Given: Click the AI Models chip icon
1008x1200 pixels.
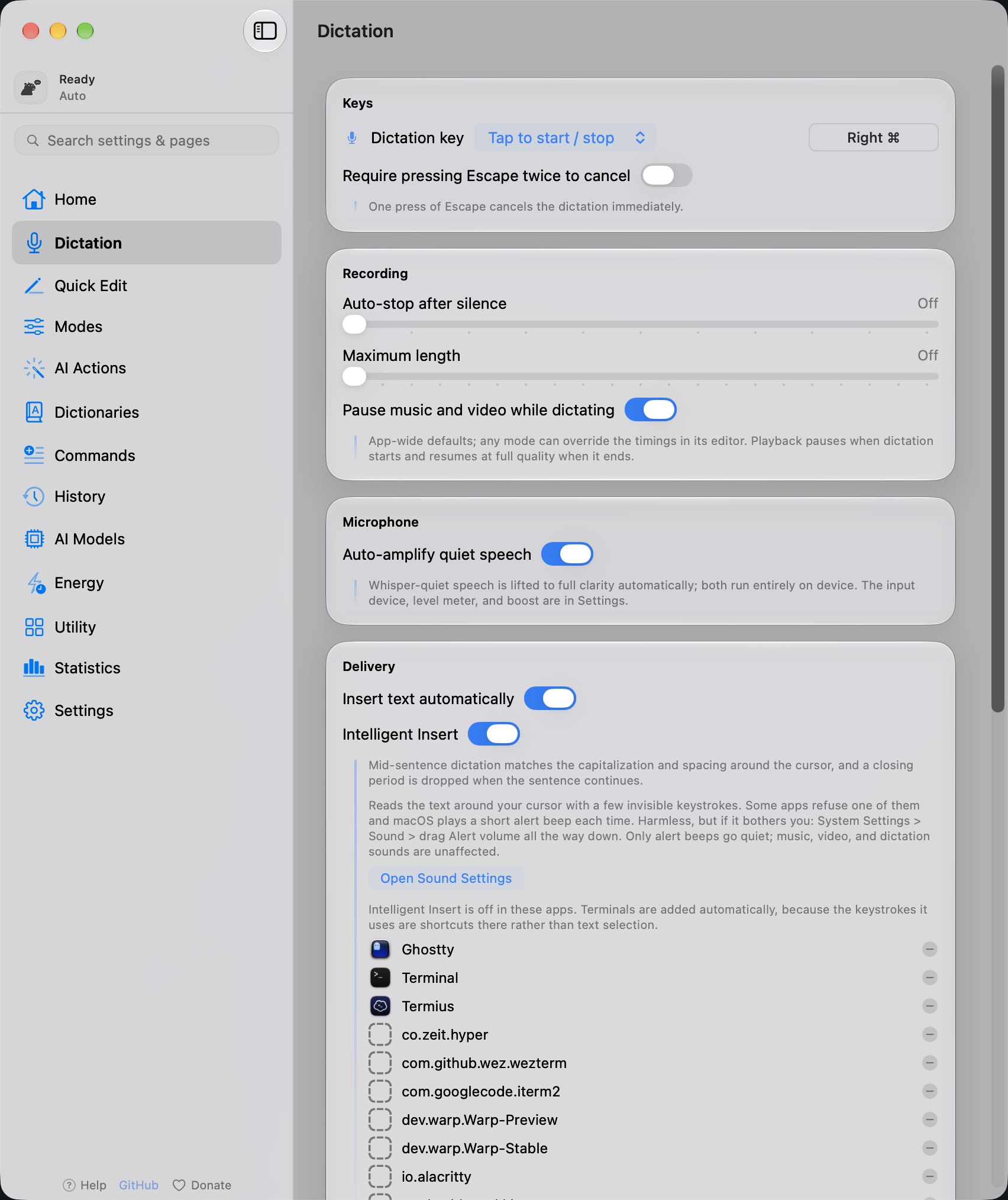Looking at the screenshot, I should click(34, 539).
